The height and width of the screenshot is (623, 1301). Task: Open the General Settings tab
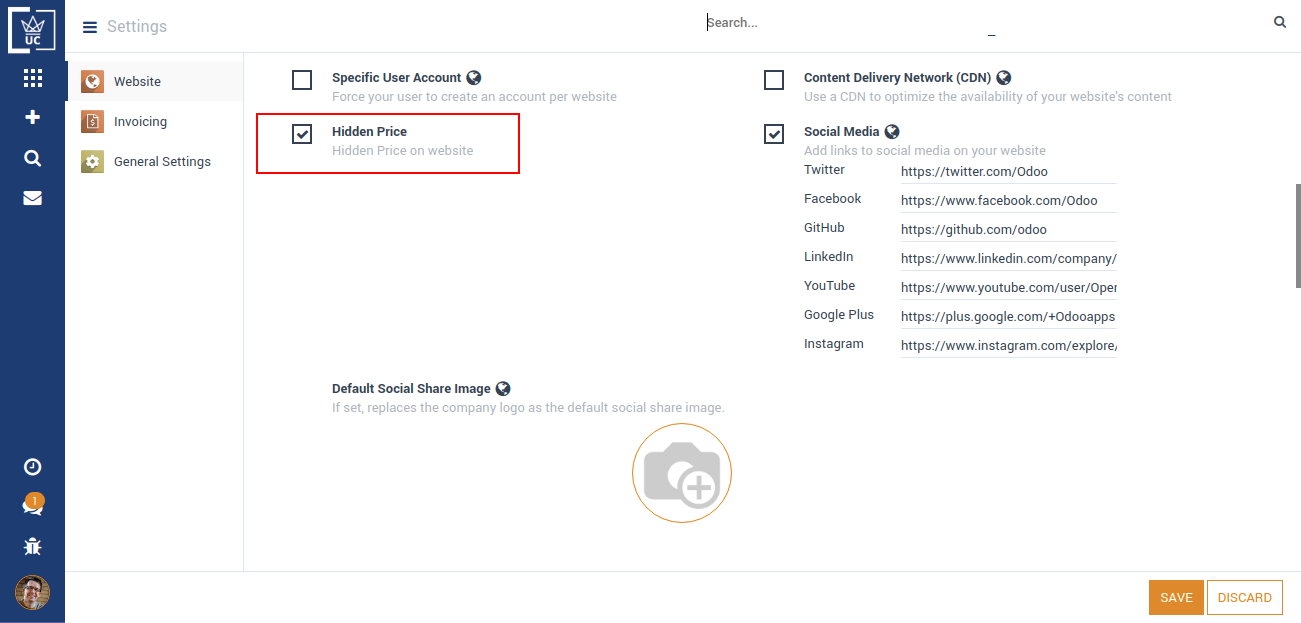162,162
